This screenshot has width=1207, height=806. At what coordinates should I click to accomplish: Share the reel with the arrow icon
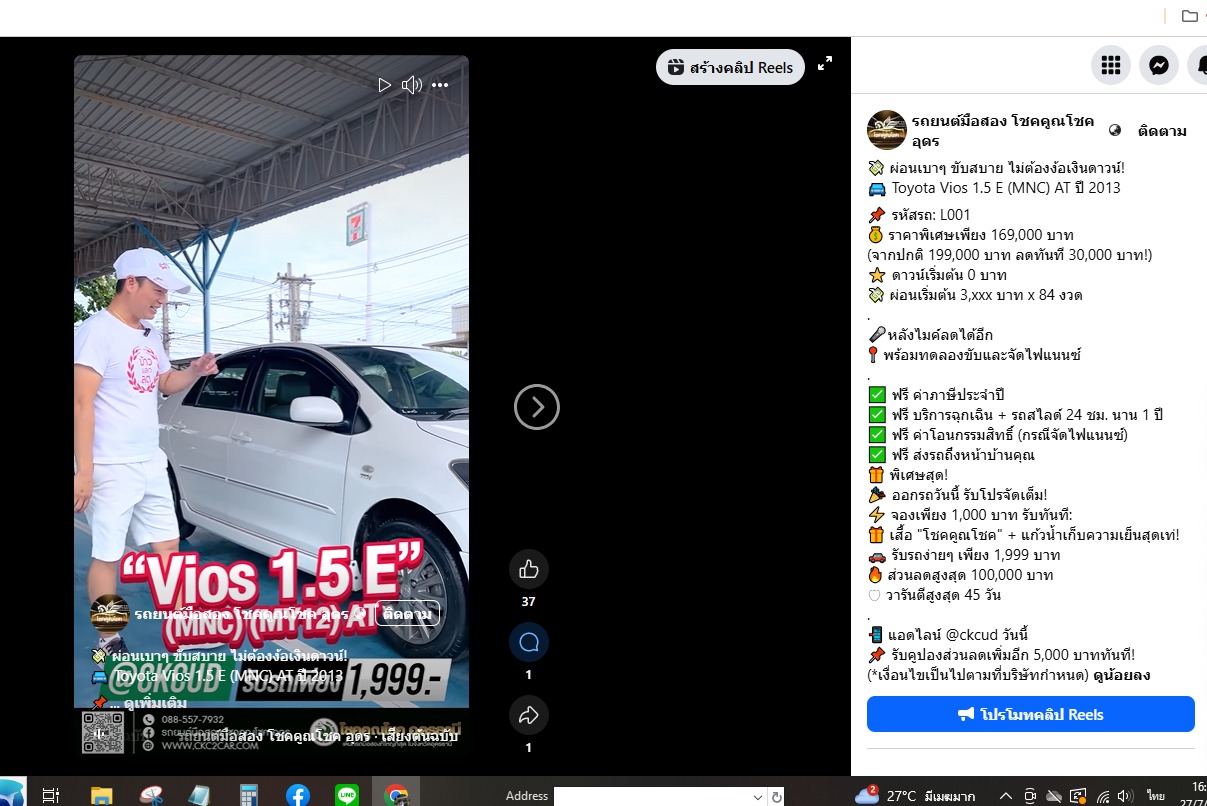[529, 715]
